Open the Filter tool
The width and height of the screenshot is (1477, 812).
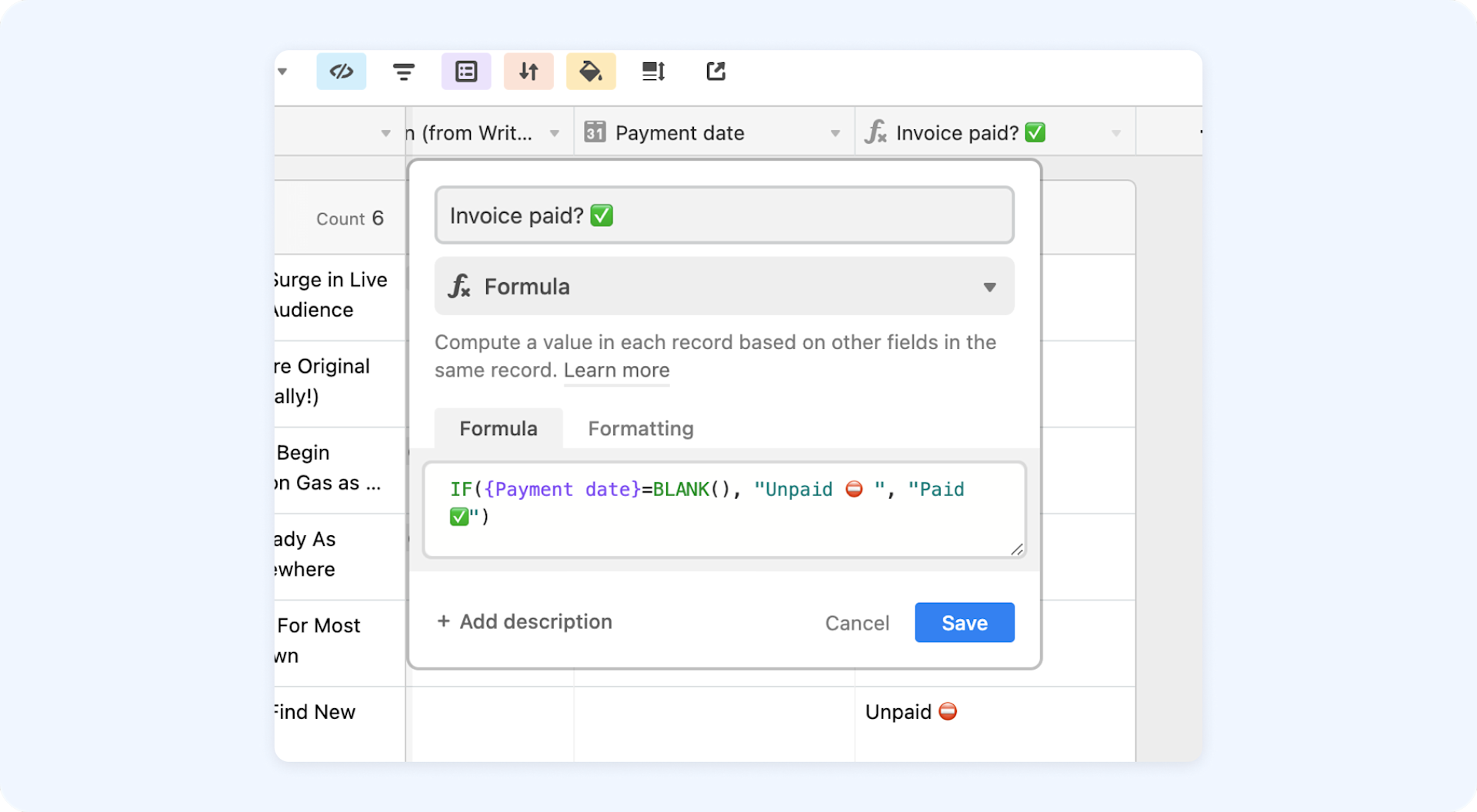click(x=404, y=71)
